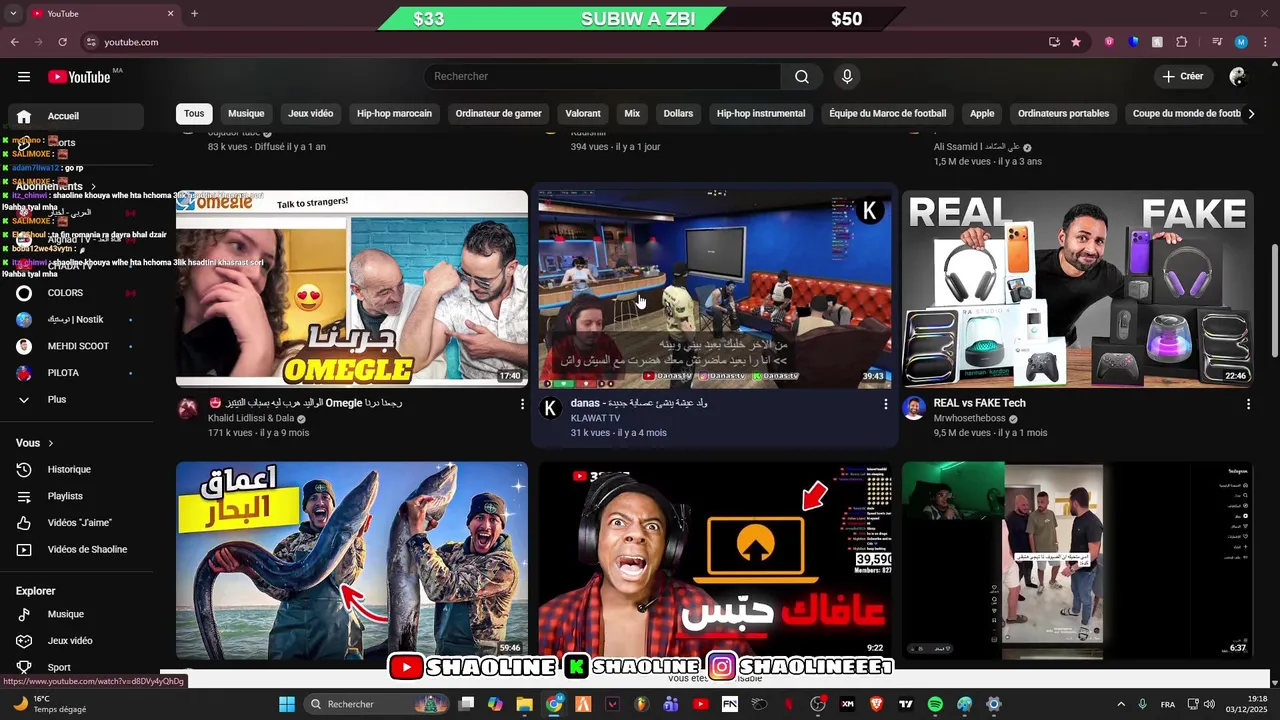Play the fishing video lasting 59:46
Viewport: 1280px width, 720px height.
(352, 560)
